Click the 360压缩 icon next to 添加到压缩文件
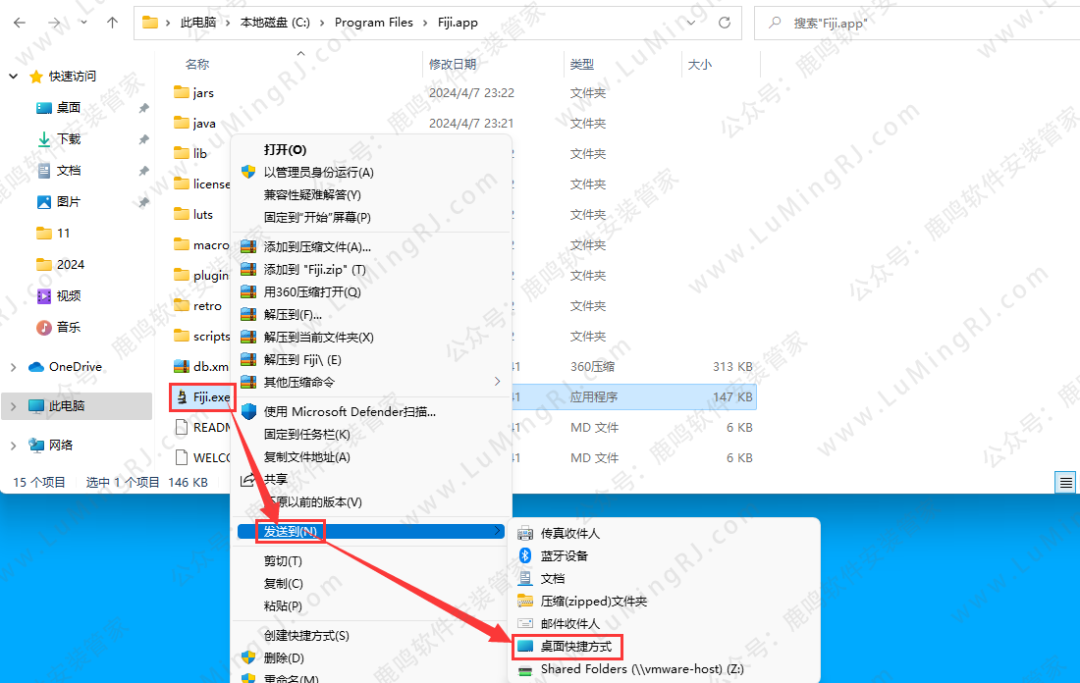Image resolution: width=1080 pixels, height=683 pixels. coord(250,245)
